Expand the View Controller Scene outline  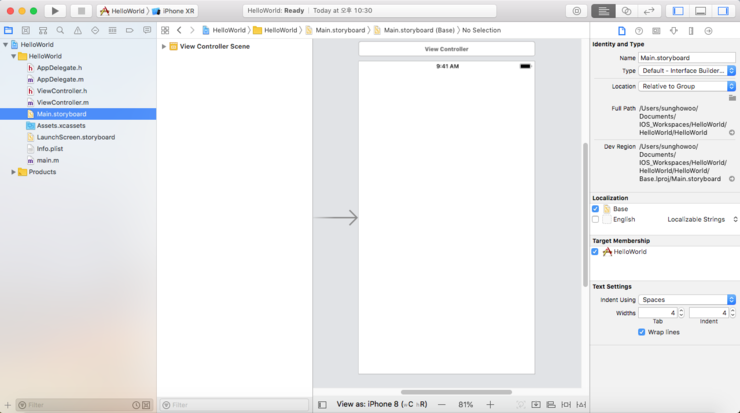(x=164, y=46)
